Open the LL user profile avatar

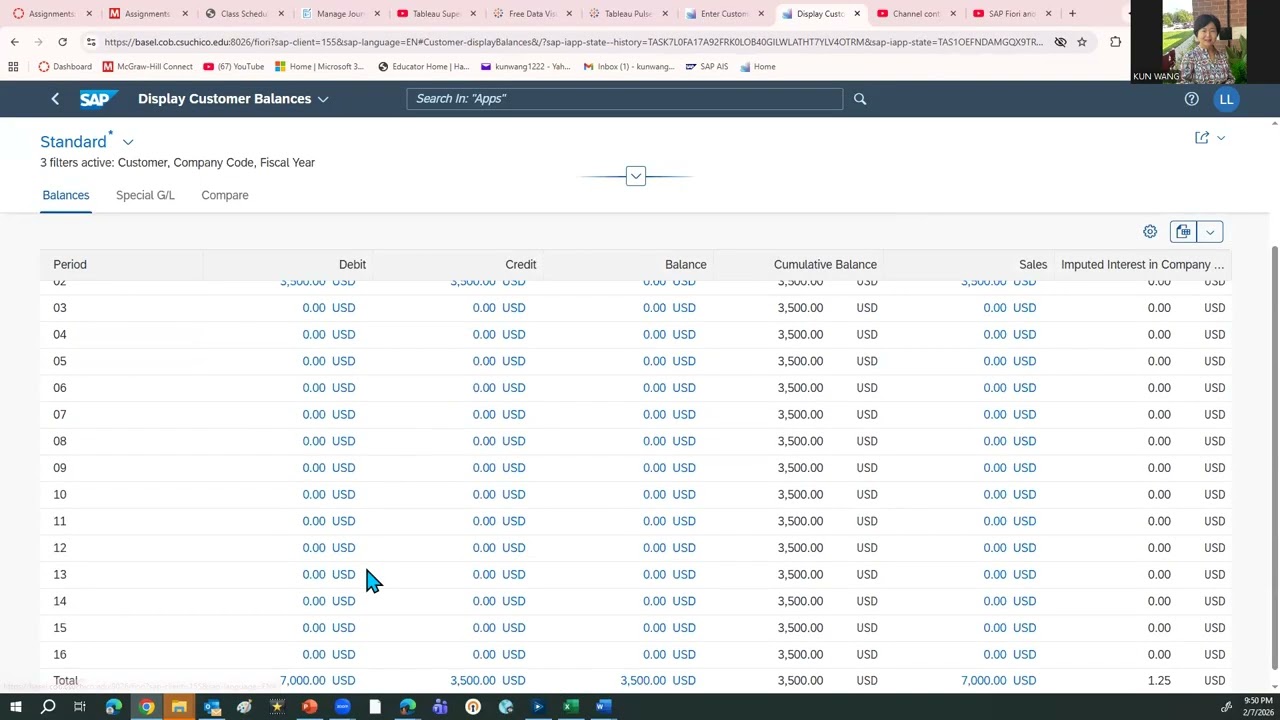pyautogui.click(x=1226, y=99)
